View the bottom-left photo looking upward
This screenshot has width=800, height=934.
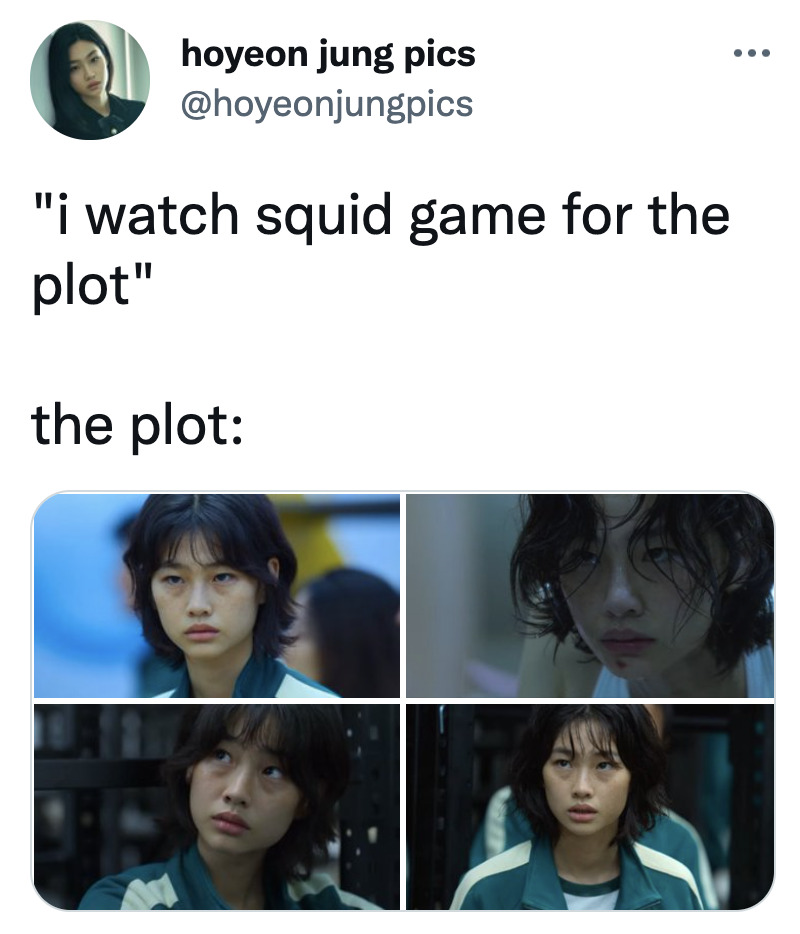tap(217, 807)
